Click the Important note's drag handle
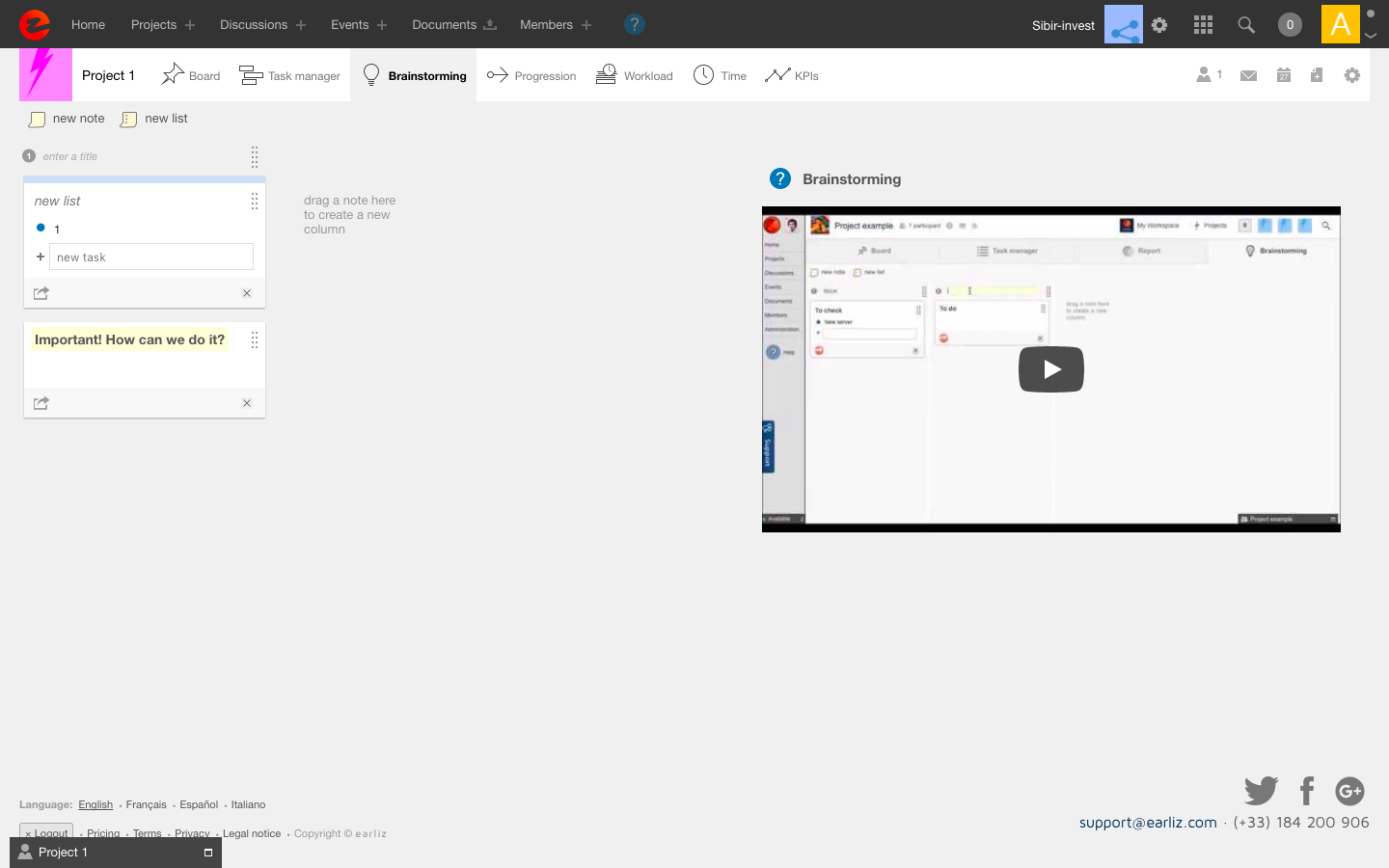This screenshot has height=868, width=1389. pyautogui.click(x=255, y=339)
